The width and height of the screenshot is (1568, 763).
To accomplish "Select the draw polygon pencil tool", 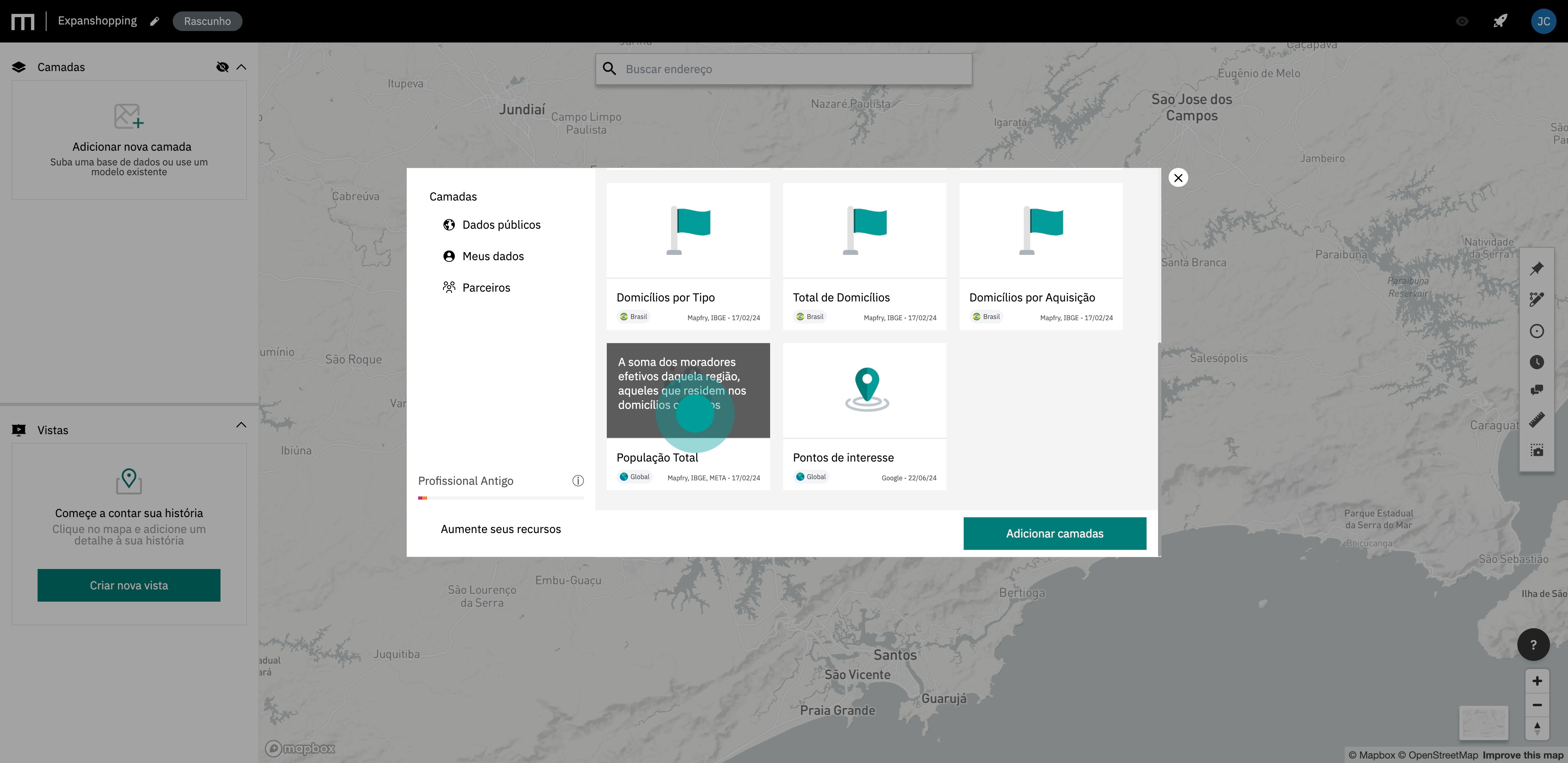I will point(1536,299).
